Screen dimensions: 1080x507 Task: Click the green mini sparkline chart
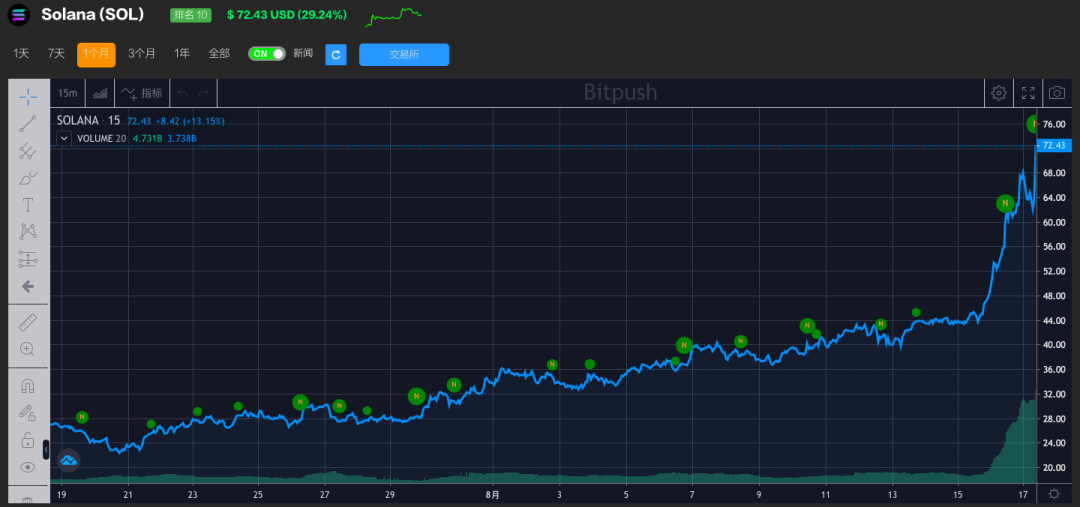[x=393, y=17]
